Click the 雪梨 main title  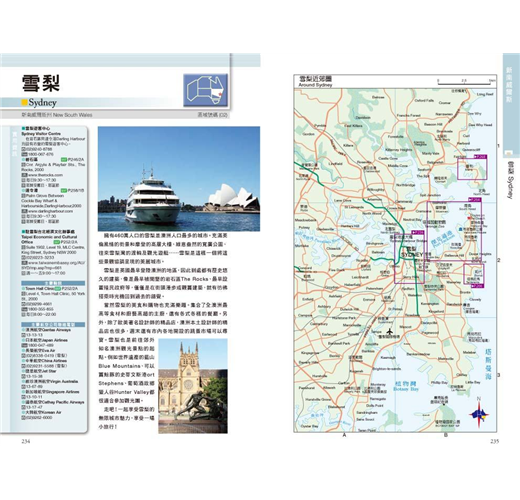41,83
